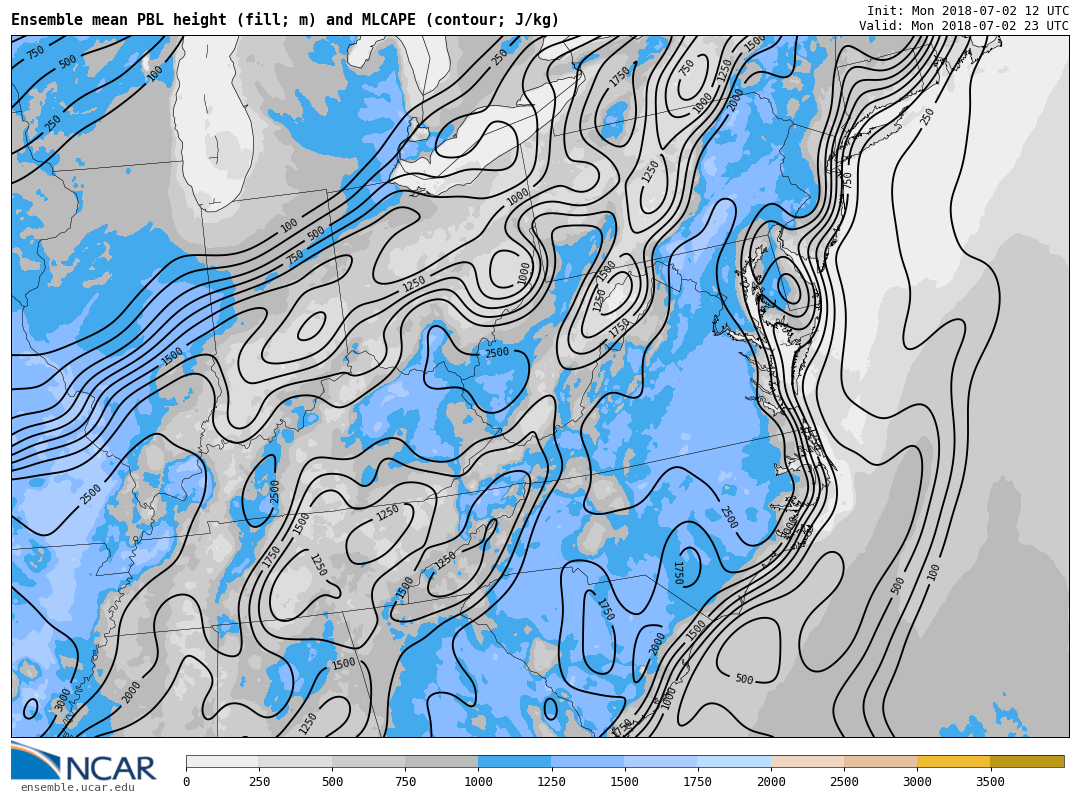Select the colorbar tick label 3500
The image size is (1080, 800).
(990, 782)
